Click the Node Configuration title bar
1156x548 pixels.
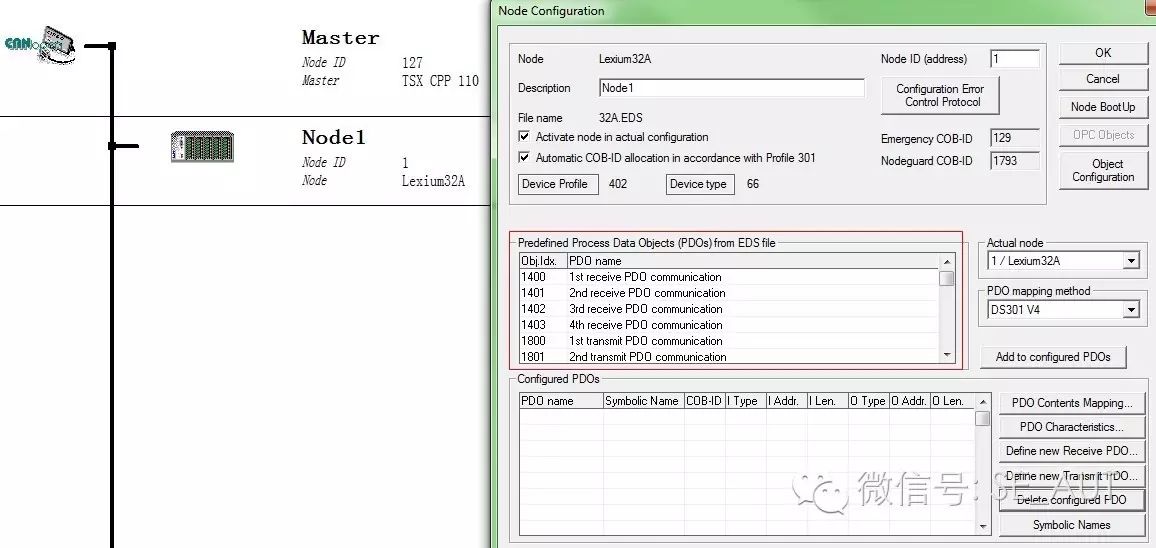pos(824,11)
